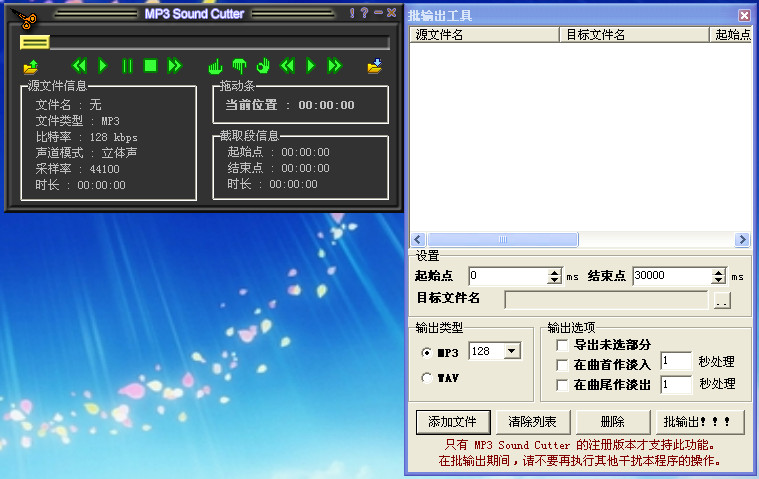Click the OK hand gesture icon
Screen dimensions: 759x479
tap(263, 66)
